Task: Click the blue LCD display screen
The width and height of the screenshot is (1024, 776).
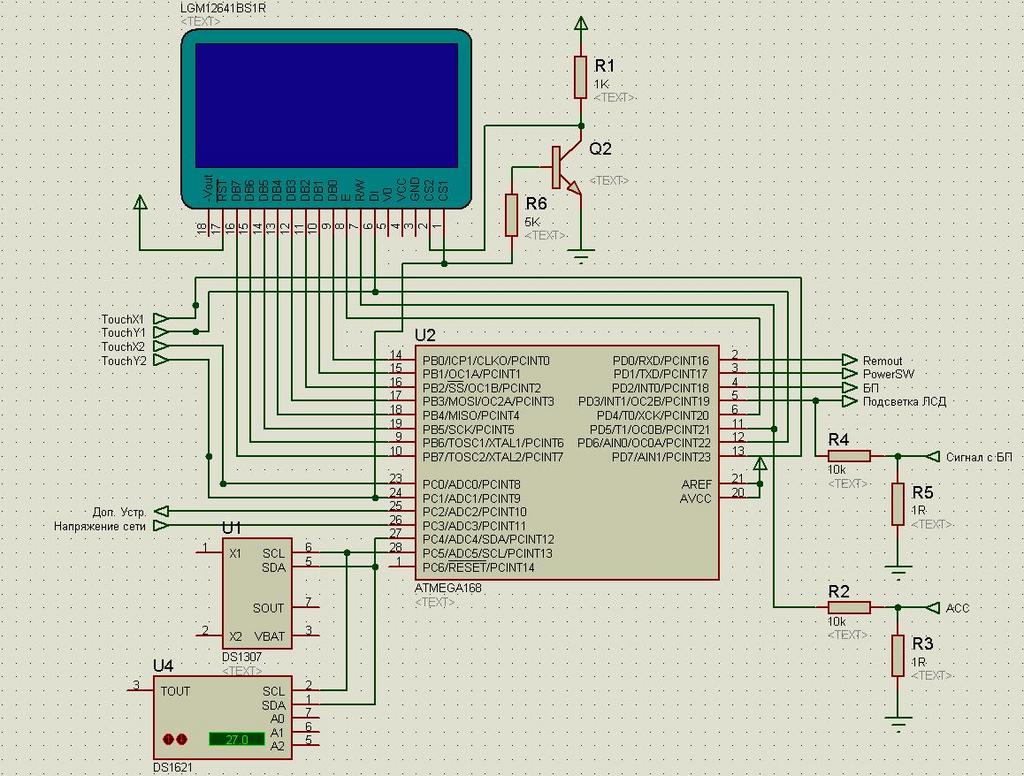Action: point(325,104)
